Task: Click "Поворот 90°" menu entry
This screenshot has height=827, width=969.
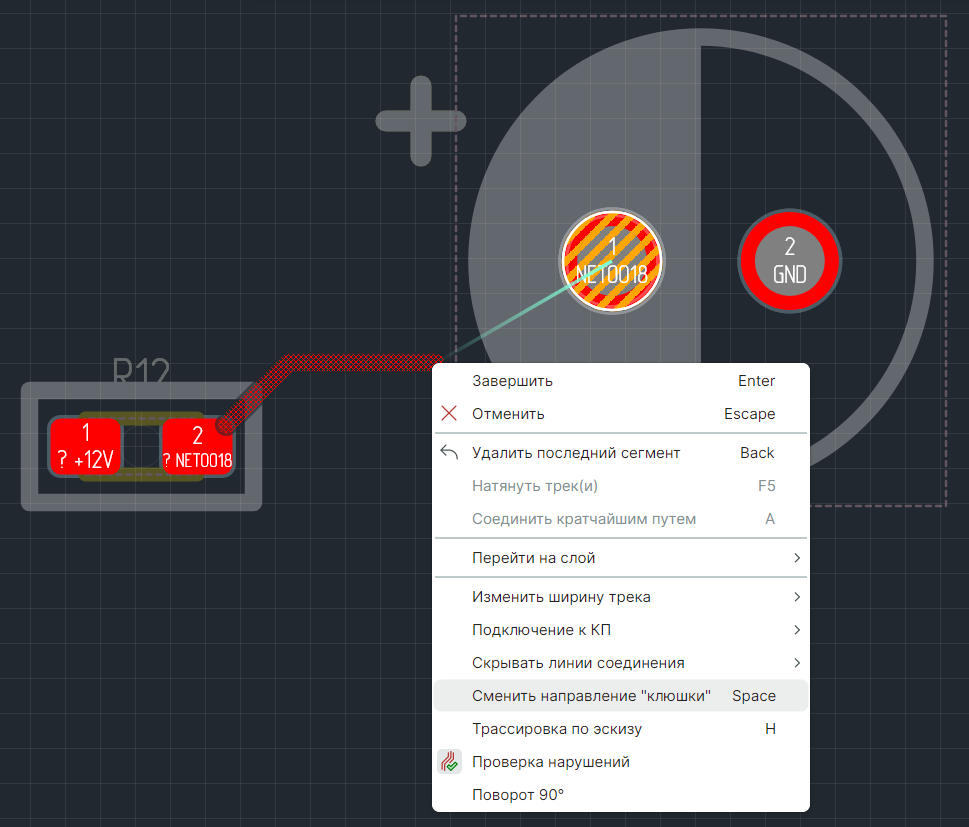Action: click(518, 795)
